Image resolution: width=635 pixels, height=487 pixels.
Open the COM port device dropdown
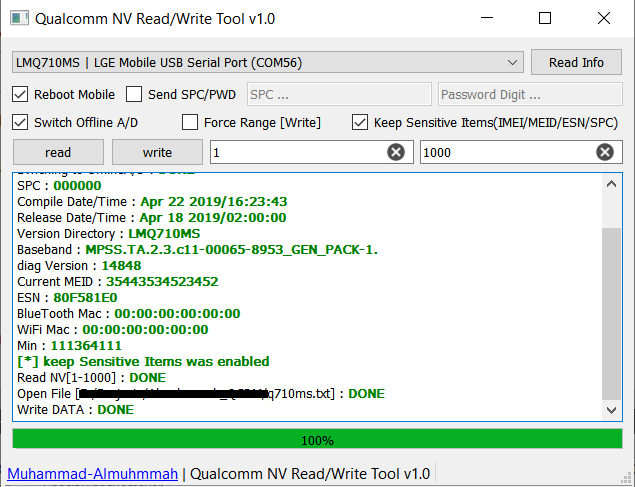268,62
